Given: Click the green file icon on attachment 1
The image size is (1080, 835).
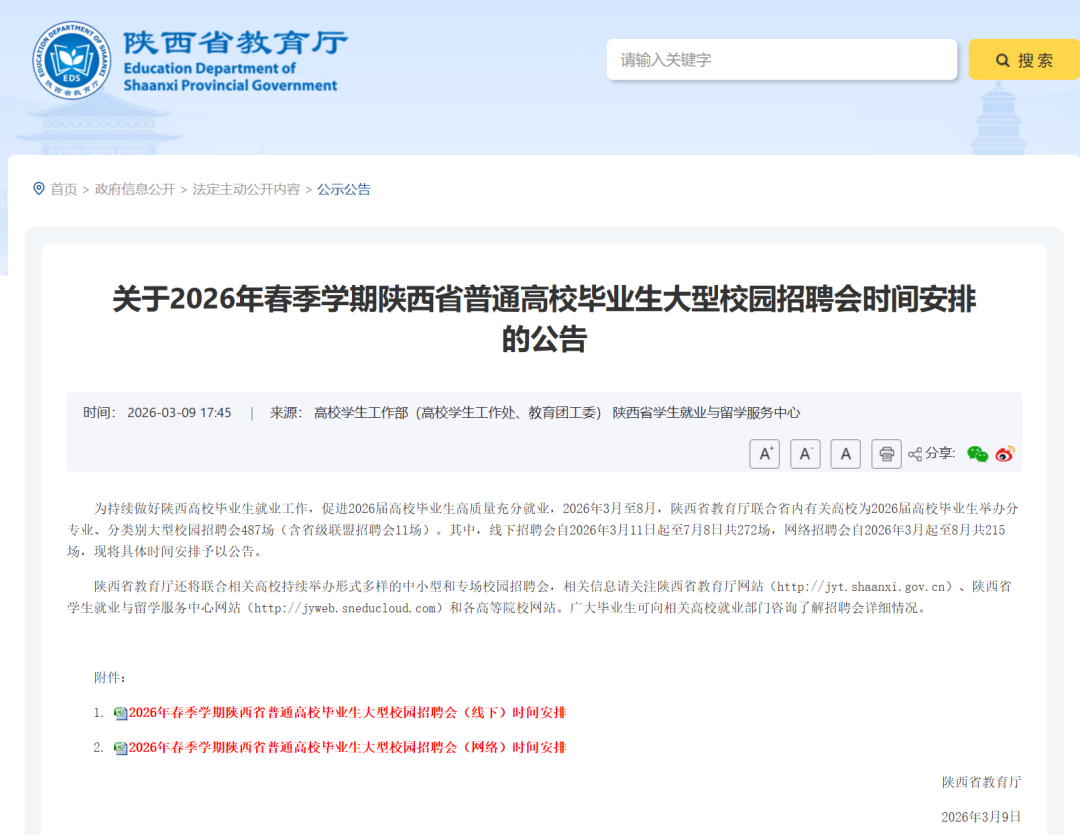Looking at the screenshot, I should tap(121, 712).
